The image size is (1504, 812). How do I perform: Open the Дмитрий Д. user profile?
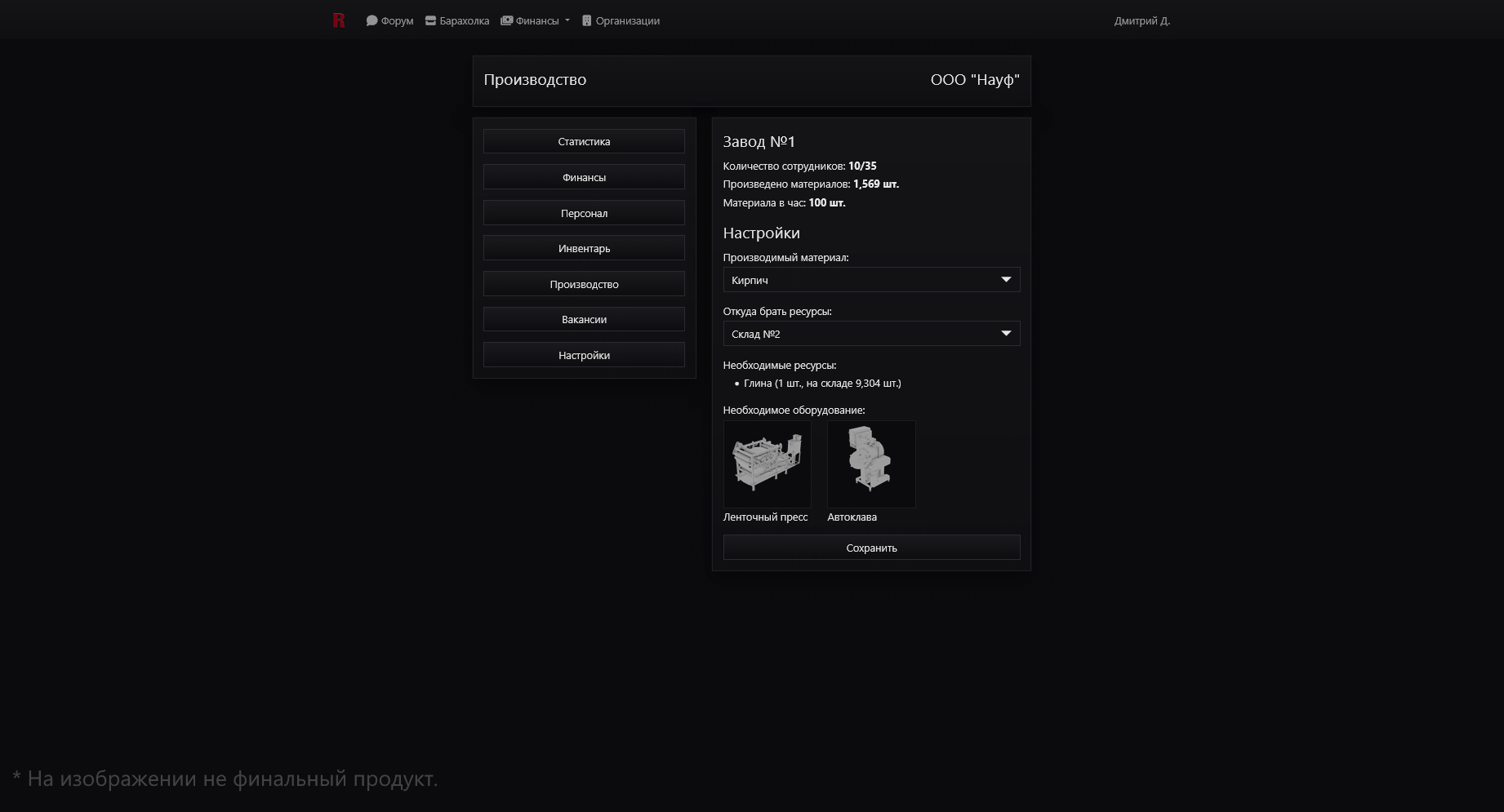pyautogui.click(x=1141, y=20)
